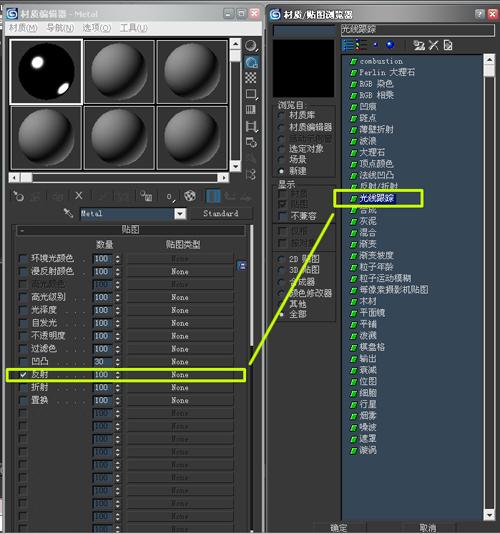Open the 选项(O) menu

tap(97, 28)
